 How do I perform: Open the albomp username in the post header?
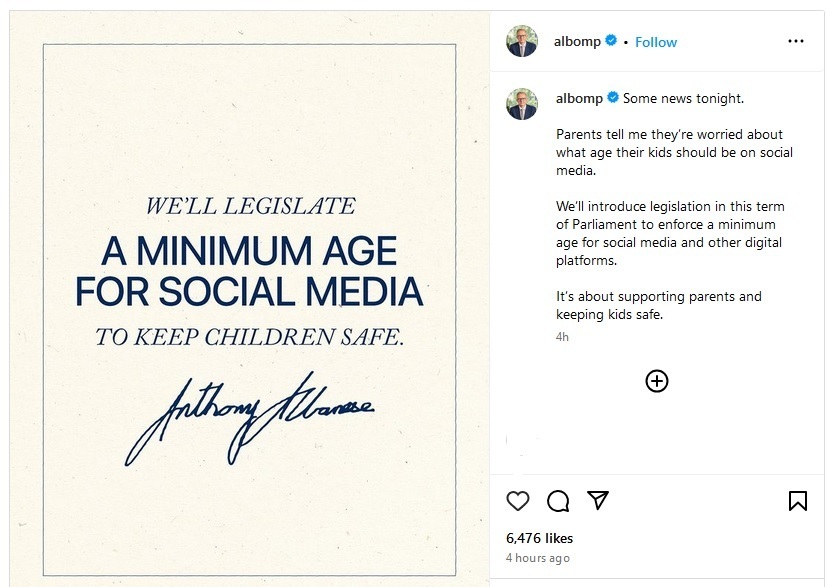(x=578, y=42)
